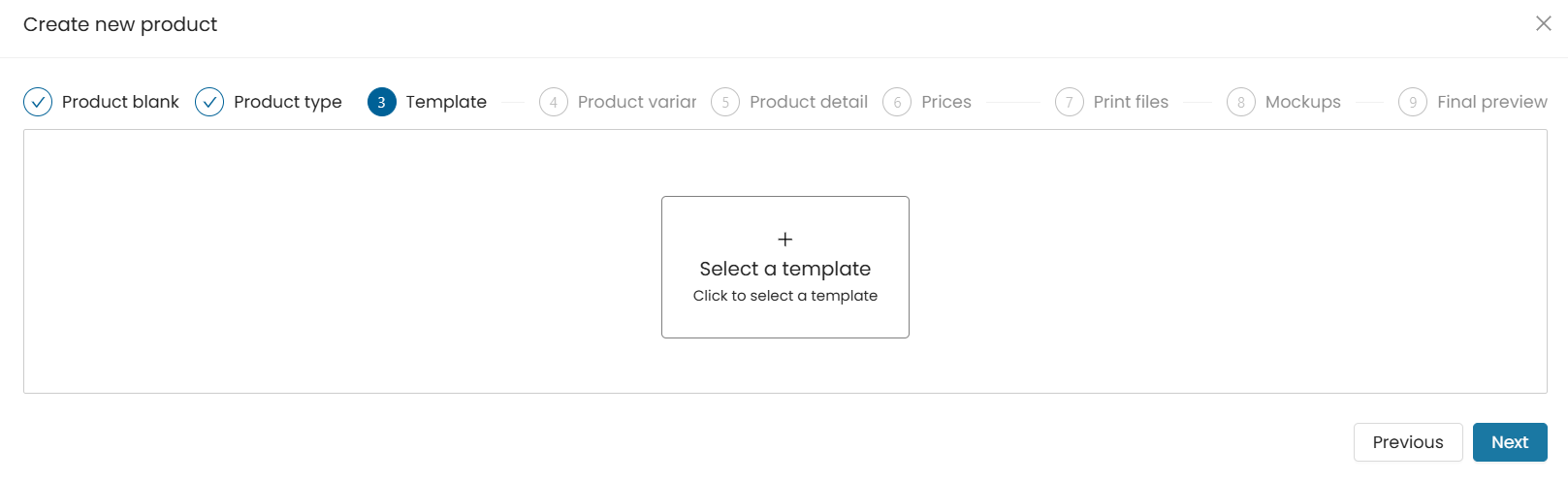Image resolution: width=1568 pixels, height=482 pixels.
Task: Click the Product type checkmark icon
Action: pyautogui.click(x=209, y=102)
